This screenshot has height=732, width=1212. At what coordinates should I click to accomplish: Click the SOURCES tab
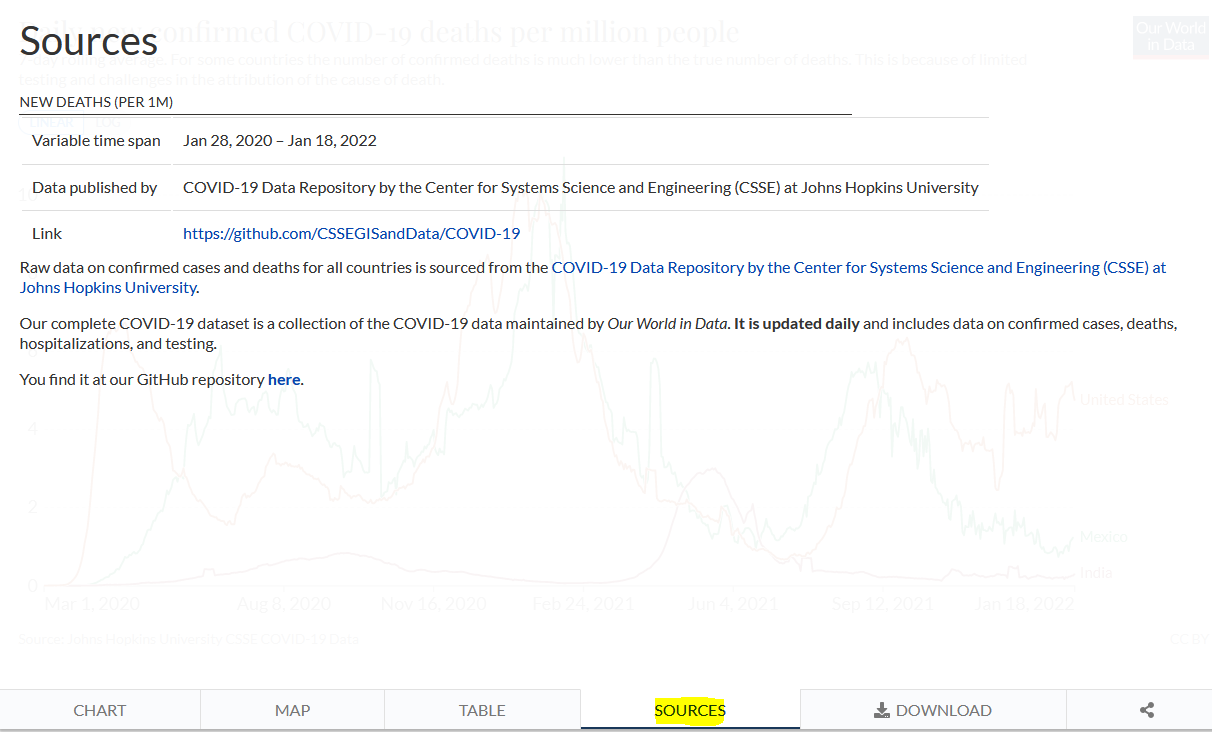point(690,710)
